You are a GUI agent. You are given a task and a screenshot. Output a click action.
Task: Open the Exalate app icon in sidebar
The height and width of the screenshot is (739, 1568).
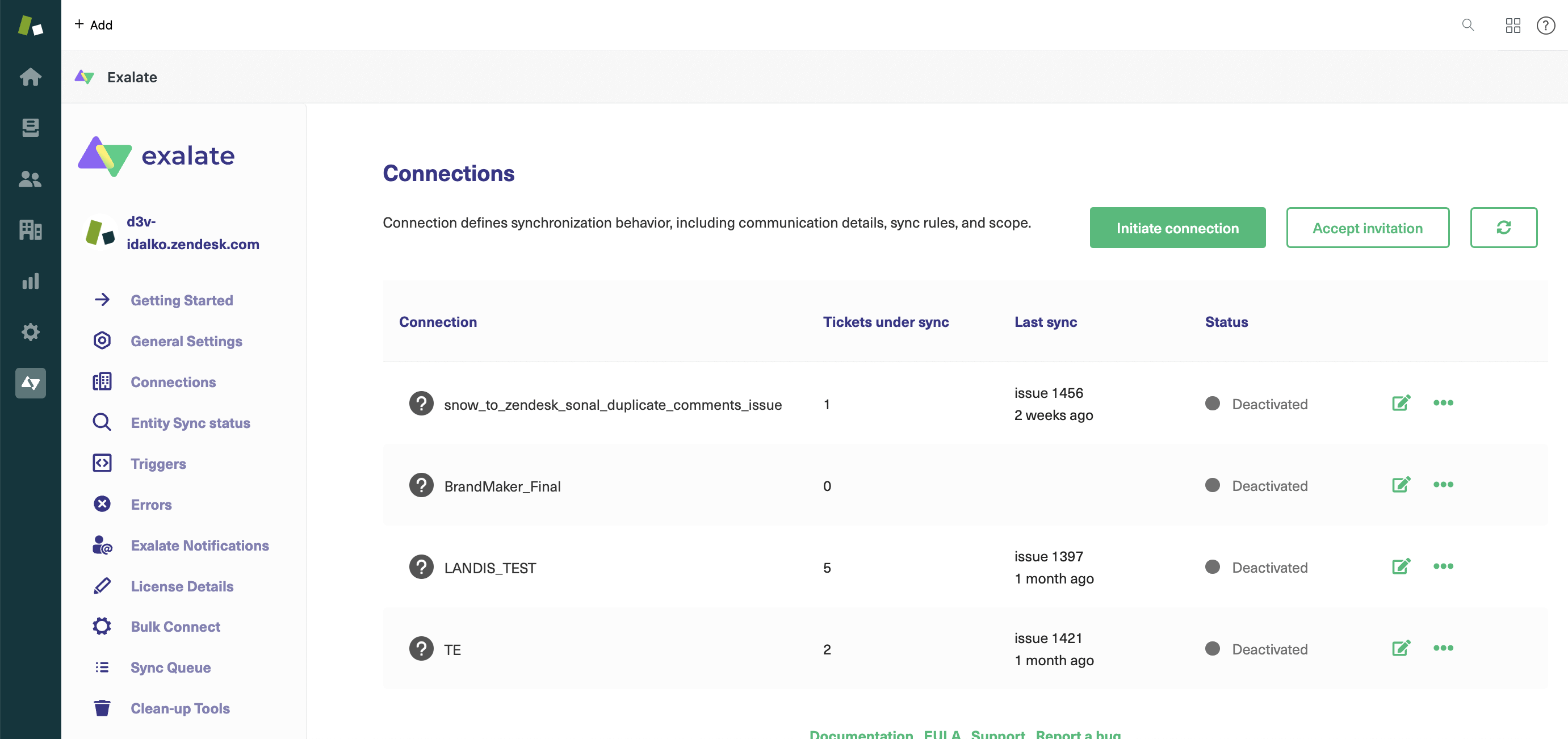pos(31,383)
